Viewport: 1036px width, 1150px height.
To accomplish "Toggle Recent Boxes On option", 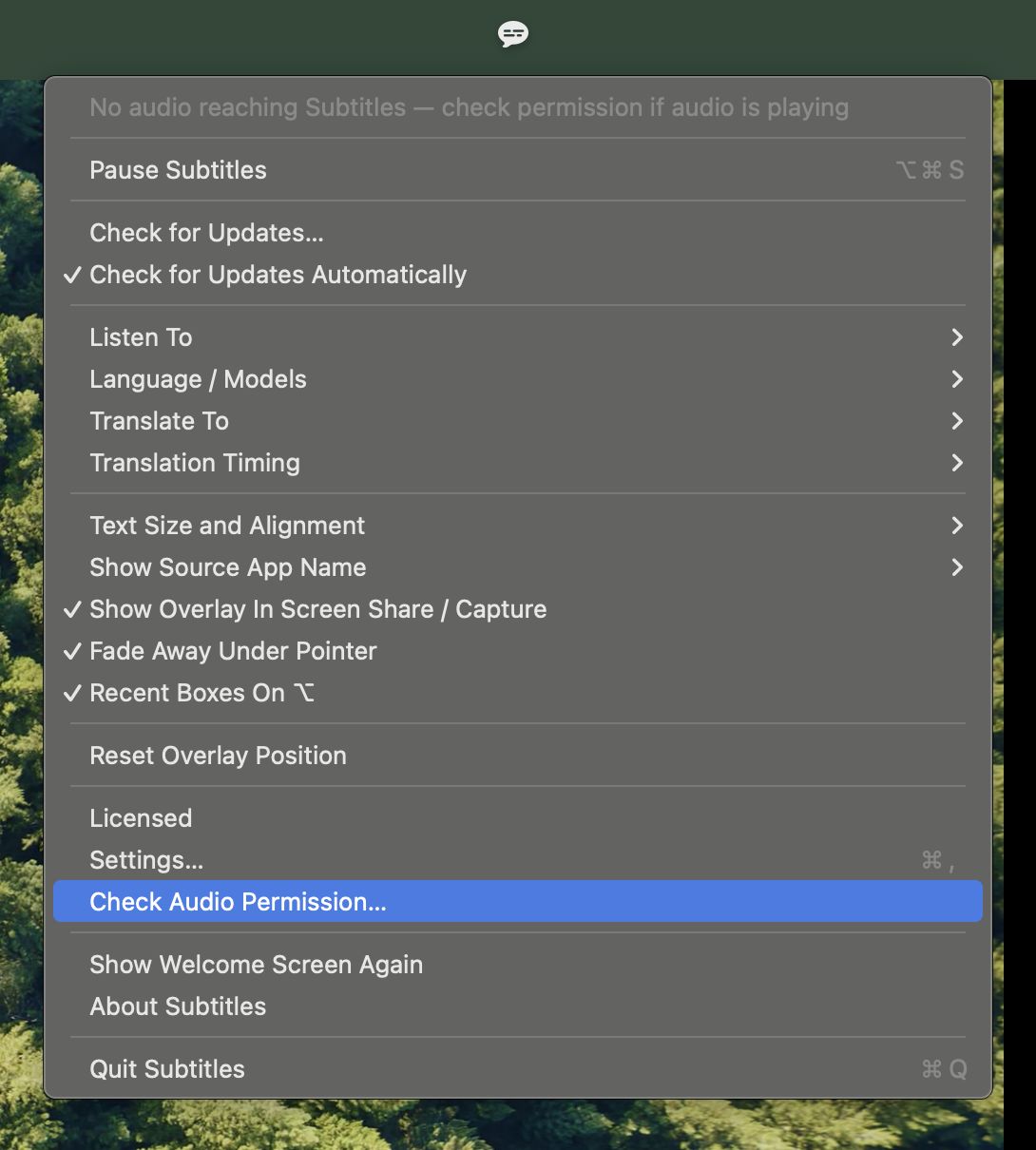I will coord(518,693).
